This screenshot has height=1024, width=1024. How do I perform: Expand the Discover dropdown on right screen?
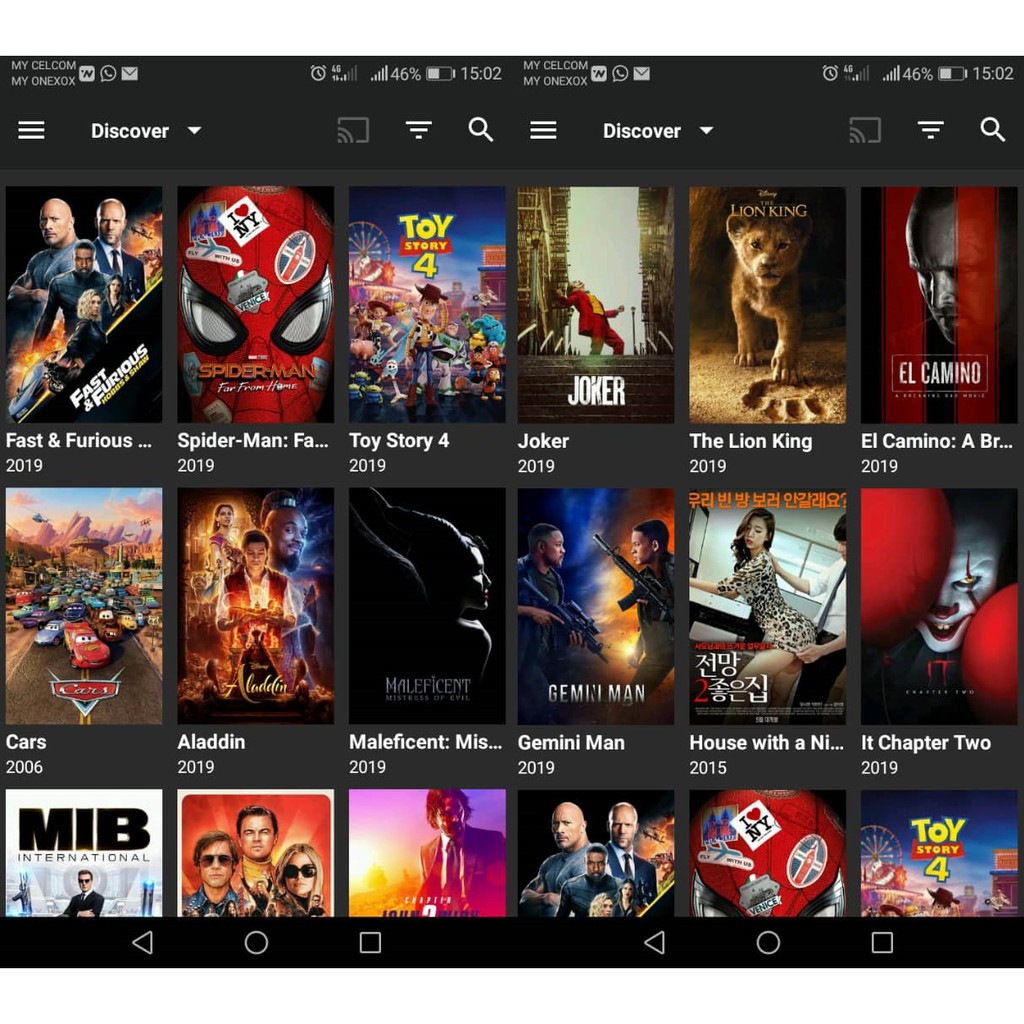point(658,131)
